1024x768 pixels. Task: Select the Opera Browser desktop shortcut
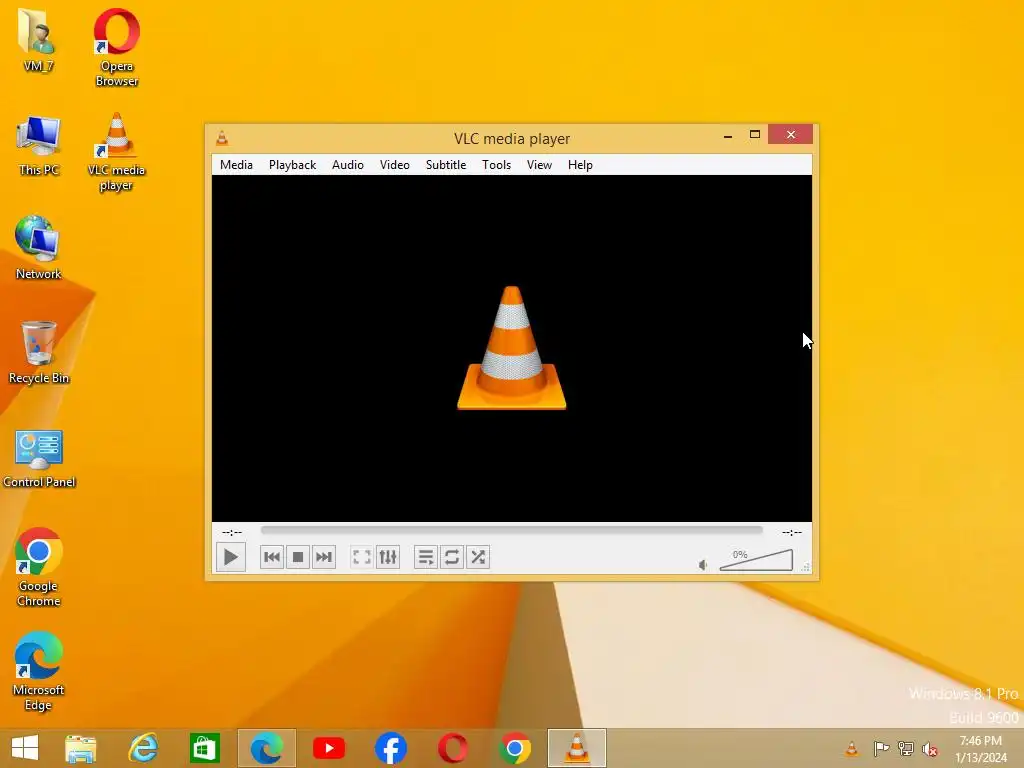116,47
